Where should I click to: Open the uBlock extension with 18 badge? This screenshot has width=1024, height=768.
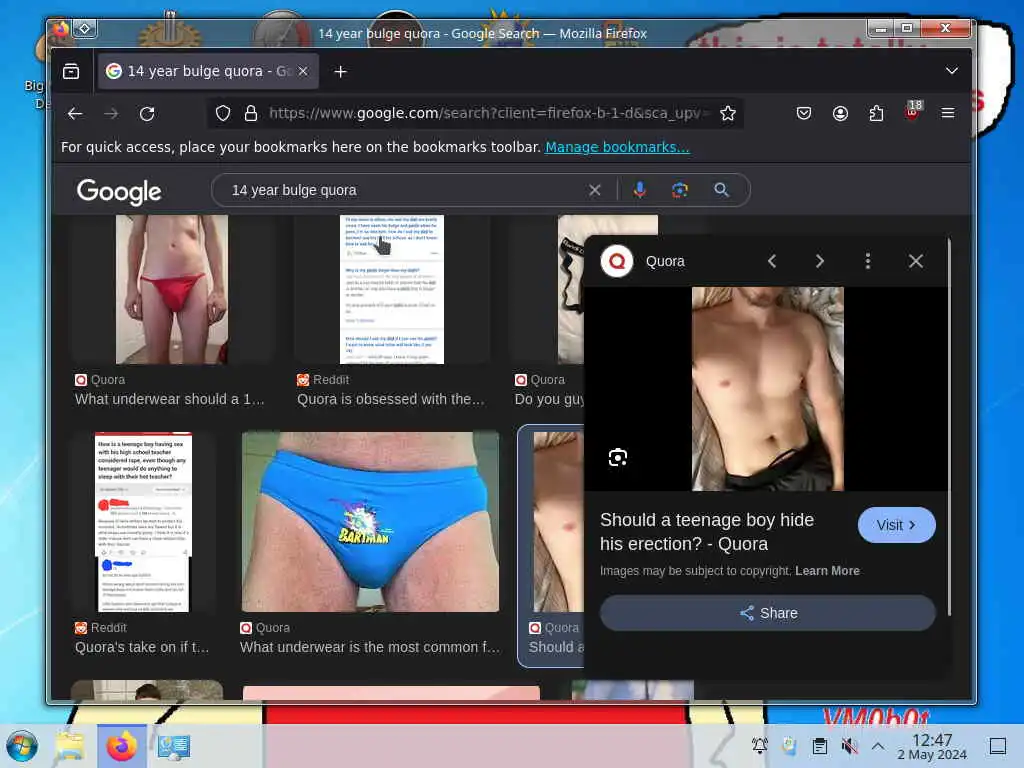tap(913, 111)
